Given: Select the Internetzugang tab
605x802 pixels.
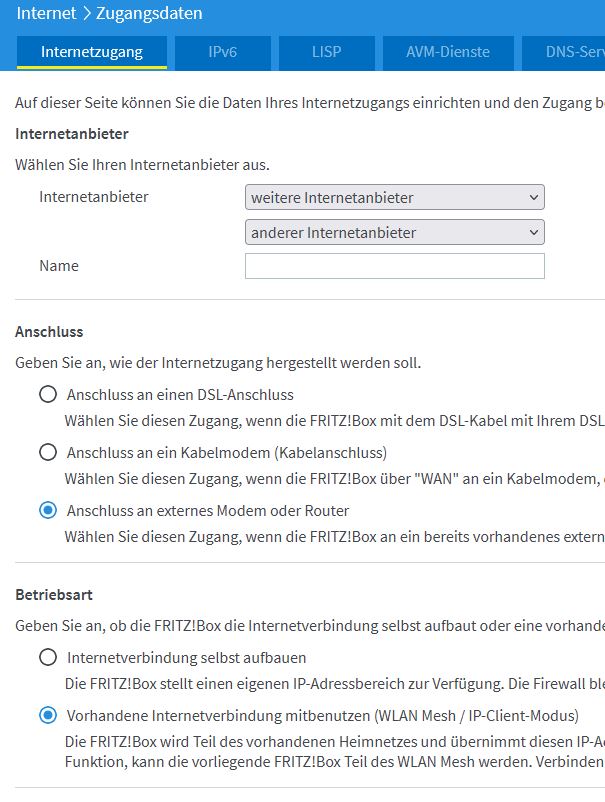Looking at the screenshot, I should [x=91, y=51].
